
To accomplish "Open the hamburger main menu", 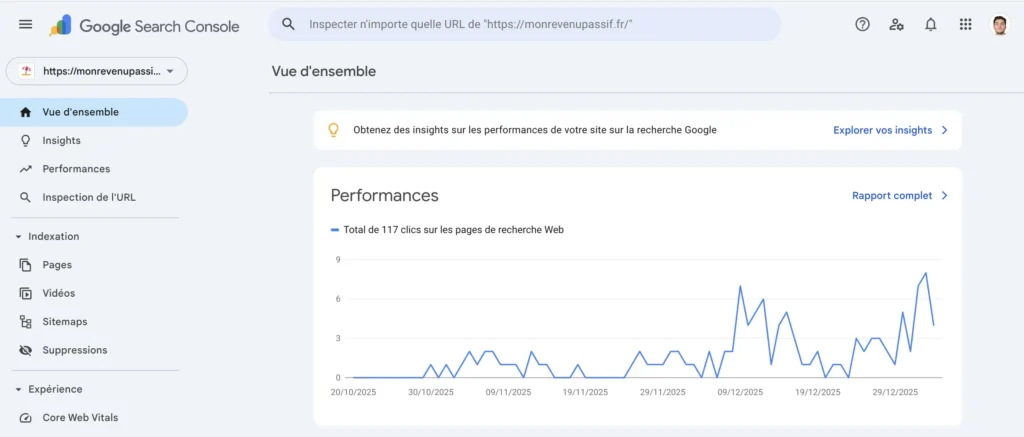I will (x=25, y=25).
